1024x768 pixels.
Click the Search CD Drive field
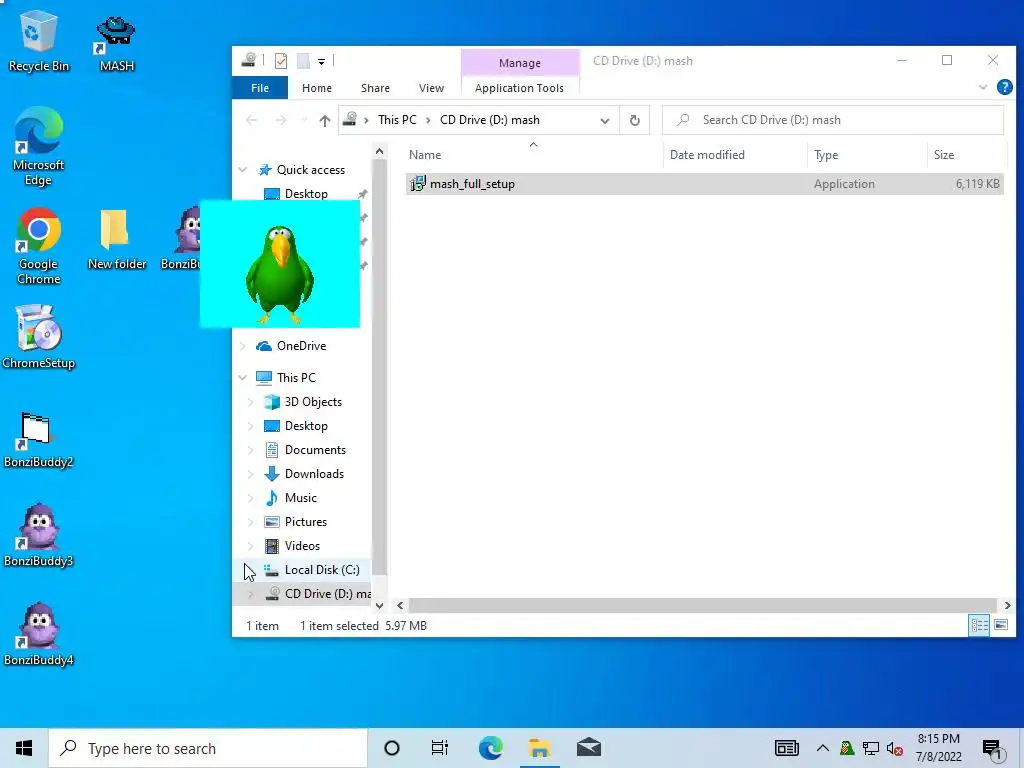click(833, 120)
